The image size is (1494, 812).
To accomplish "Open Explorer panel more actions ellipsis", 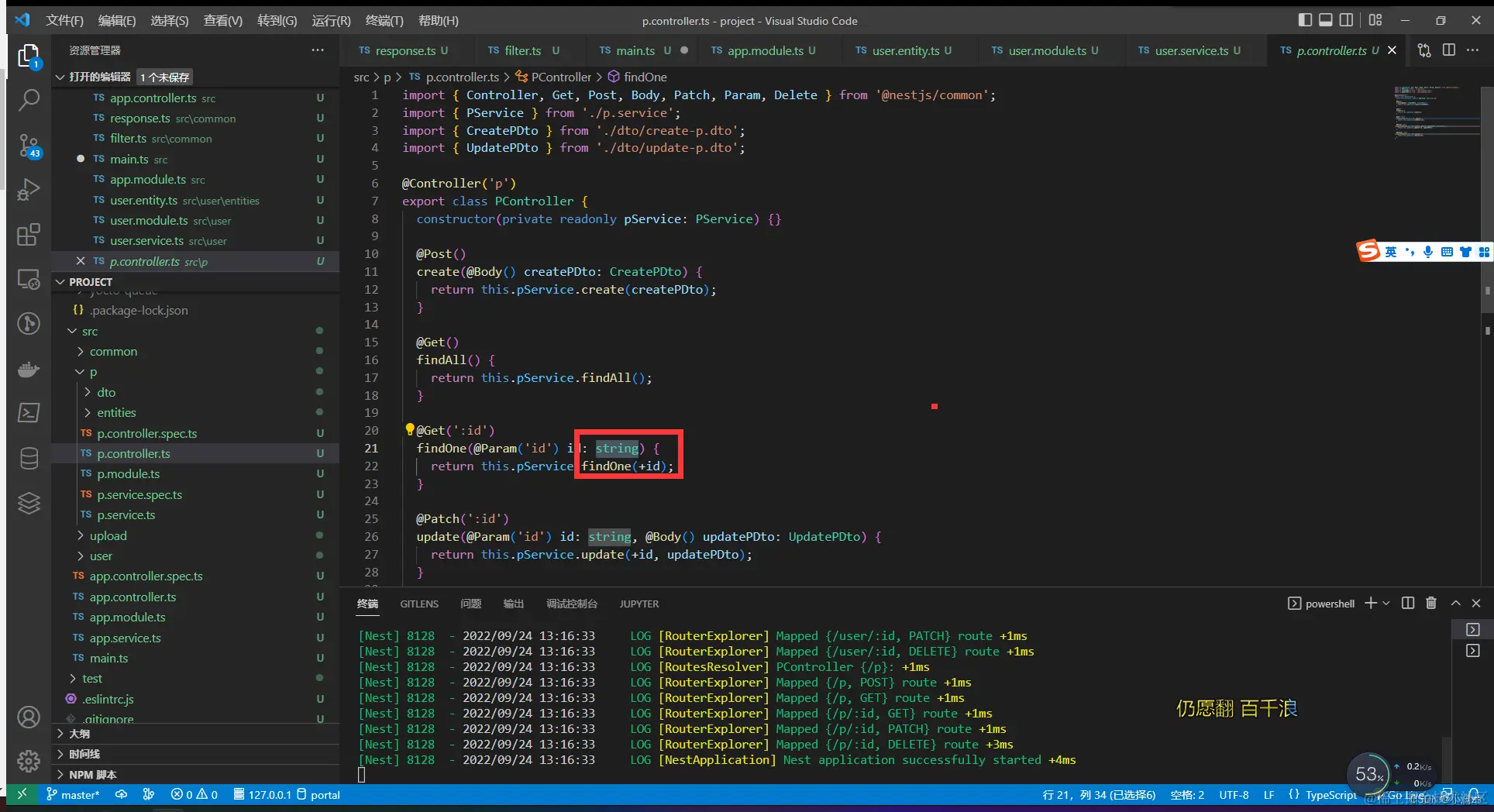I will click(x=318, y=50).
